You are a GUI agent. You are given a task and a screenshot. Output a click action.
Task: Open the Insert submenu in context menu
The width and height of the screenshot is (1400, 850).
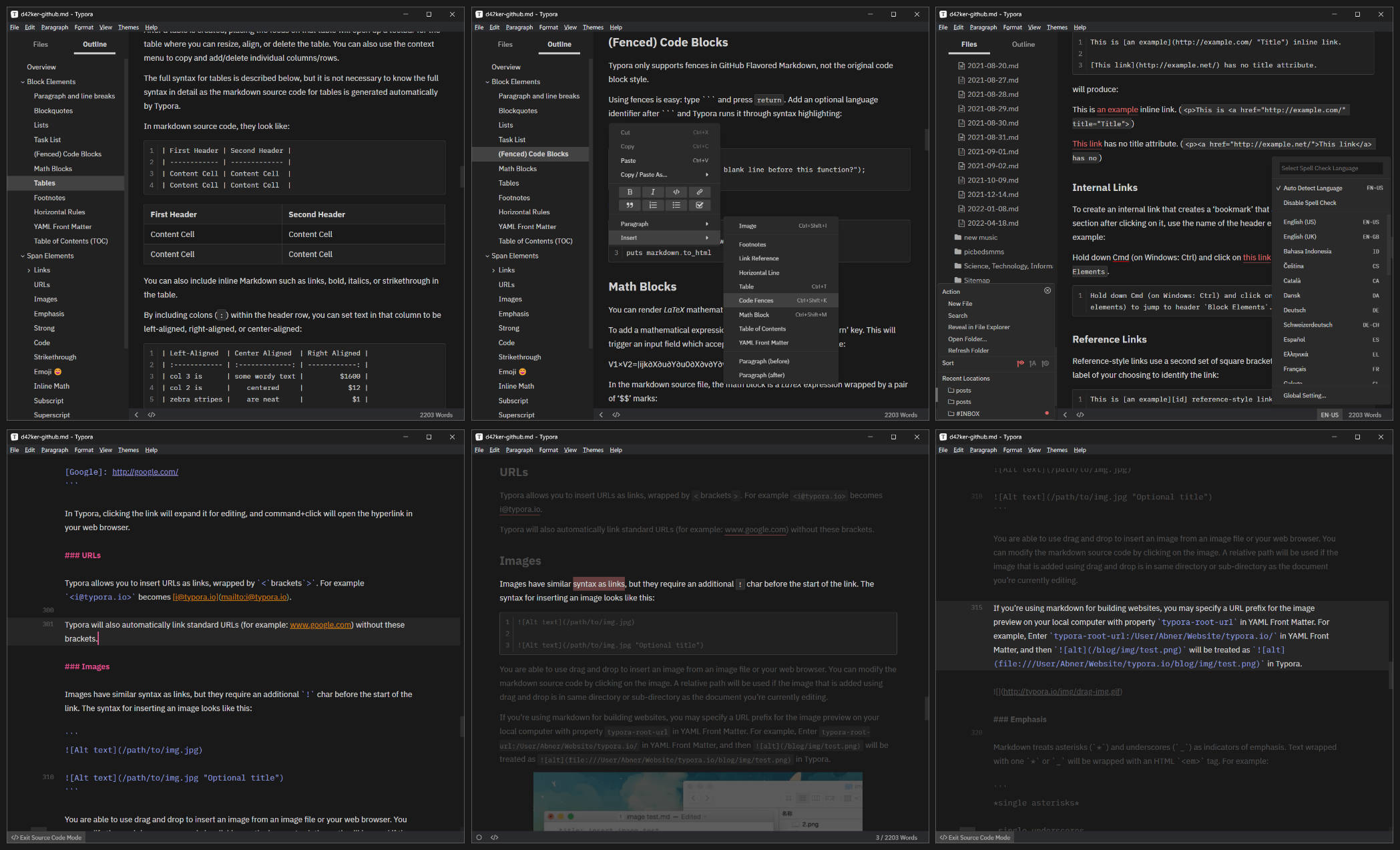[x=664, y=238]
